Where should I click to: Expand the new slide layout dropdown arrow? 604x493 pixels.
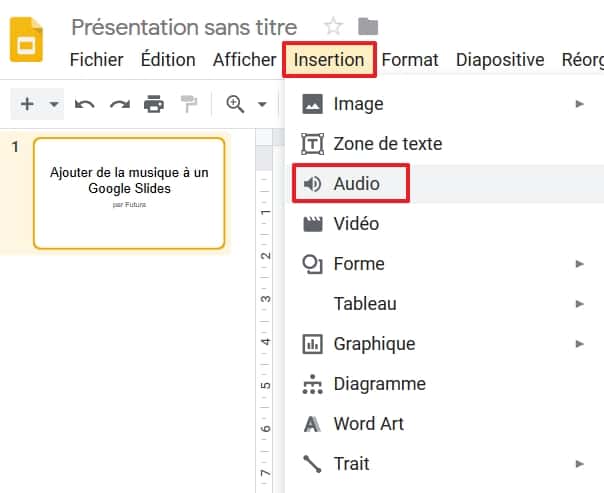click(x=54, y=104)
